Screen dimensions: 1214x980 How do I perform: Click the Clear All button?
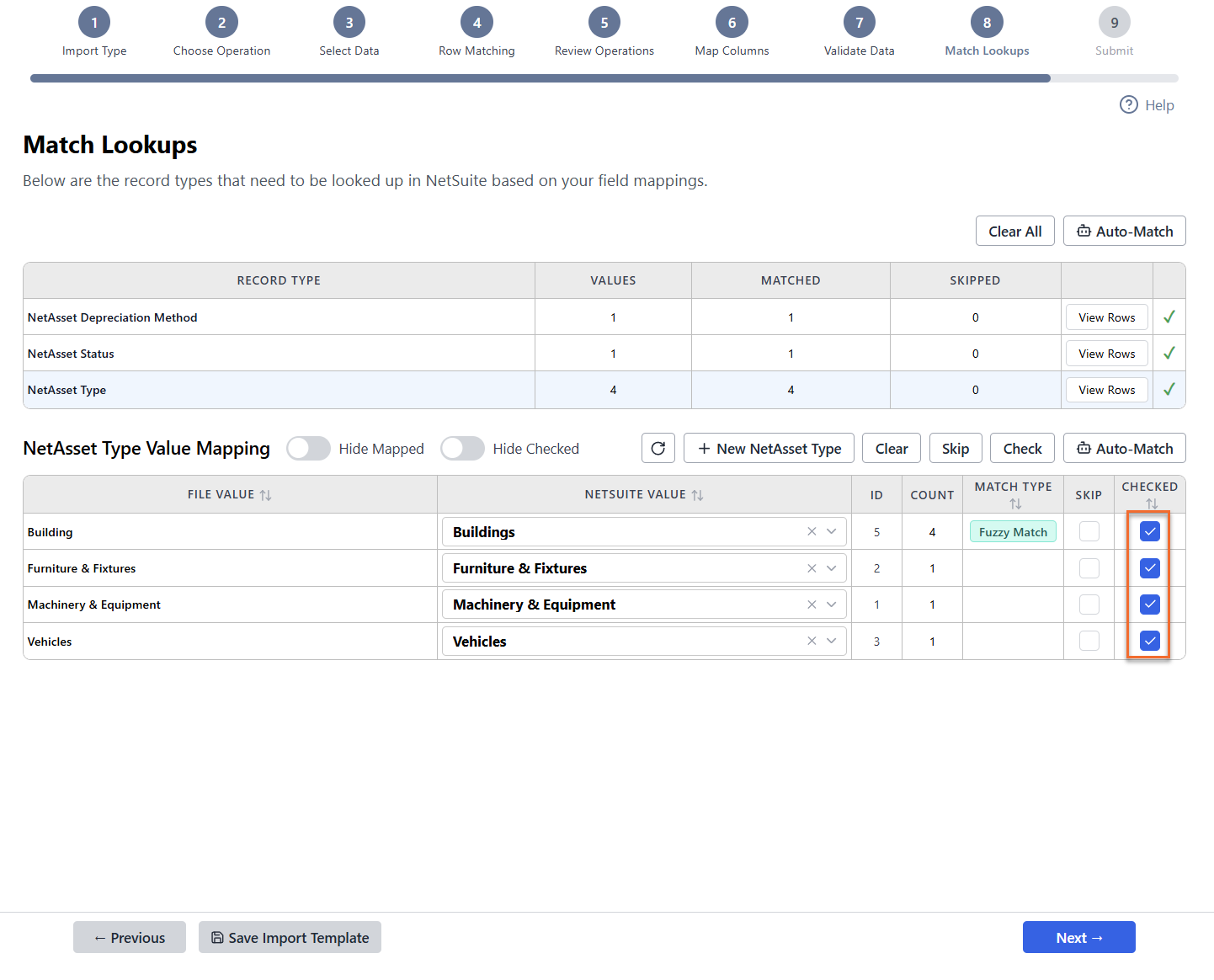pyautogui.click(x=1015, y=231)
